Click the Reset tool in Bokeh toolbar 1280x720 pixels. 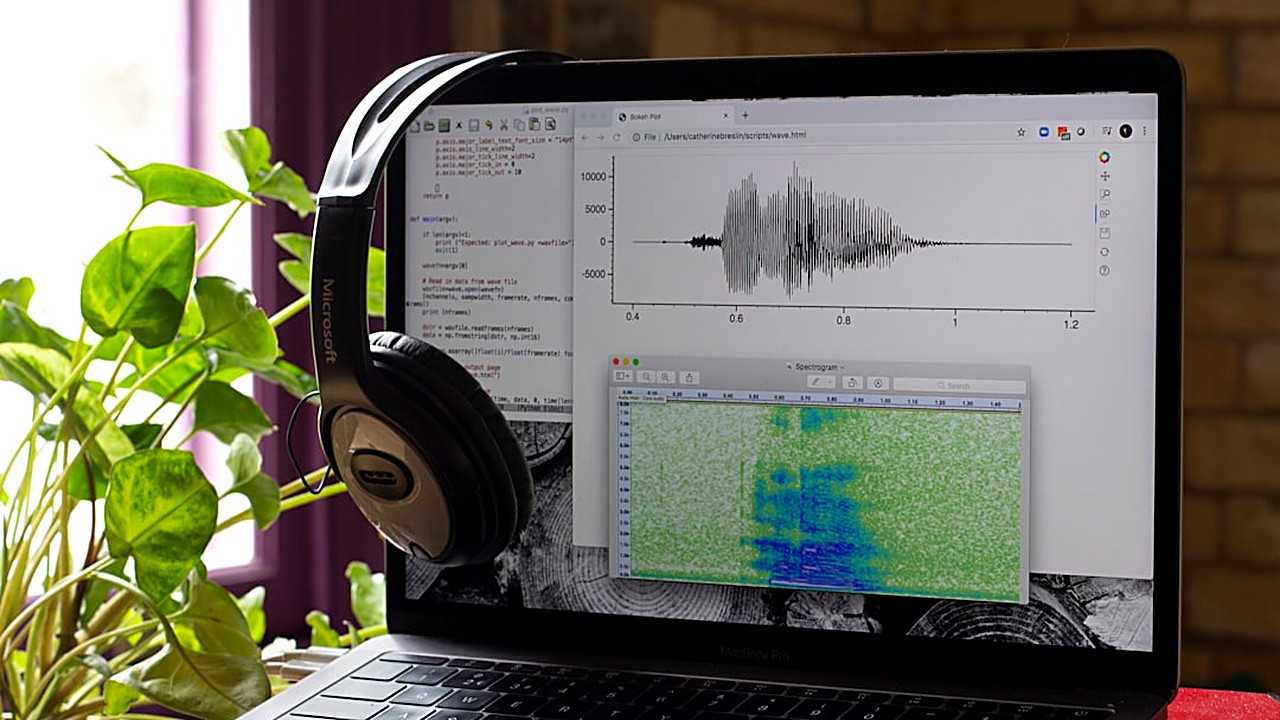pyautogui.click(x=1104, y=251)
